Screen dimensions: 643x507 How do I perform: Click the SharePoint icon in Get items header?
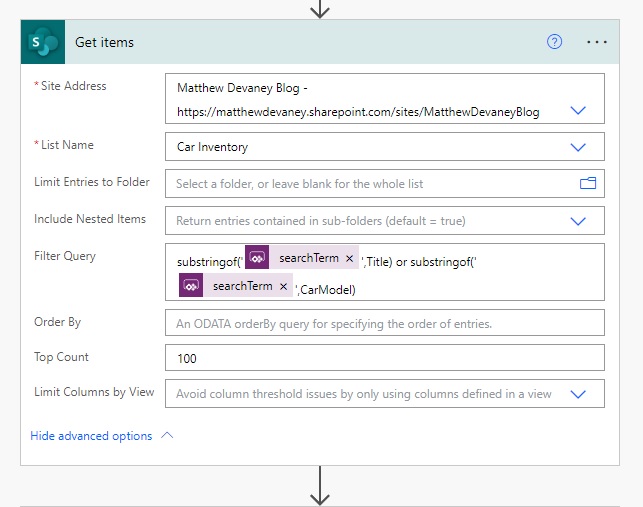[43, 42]
